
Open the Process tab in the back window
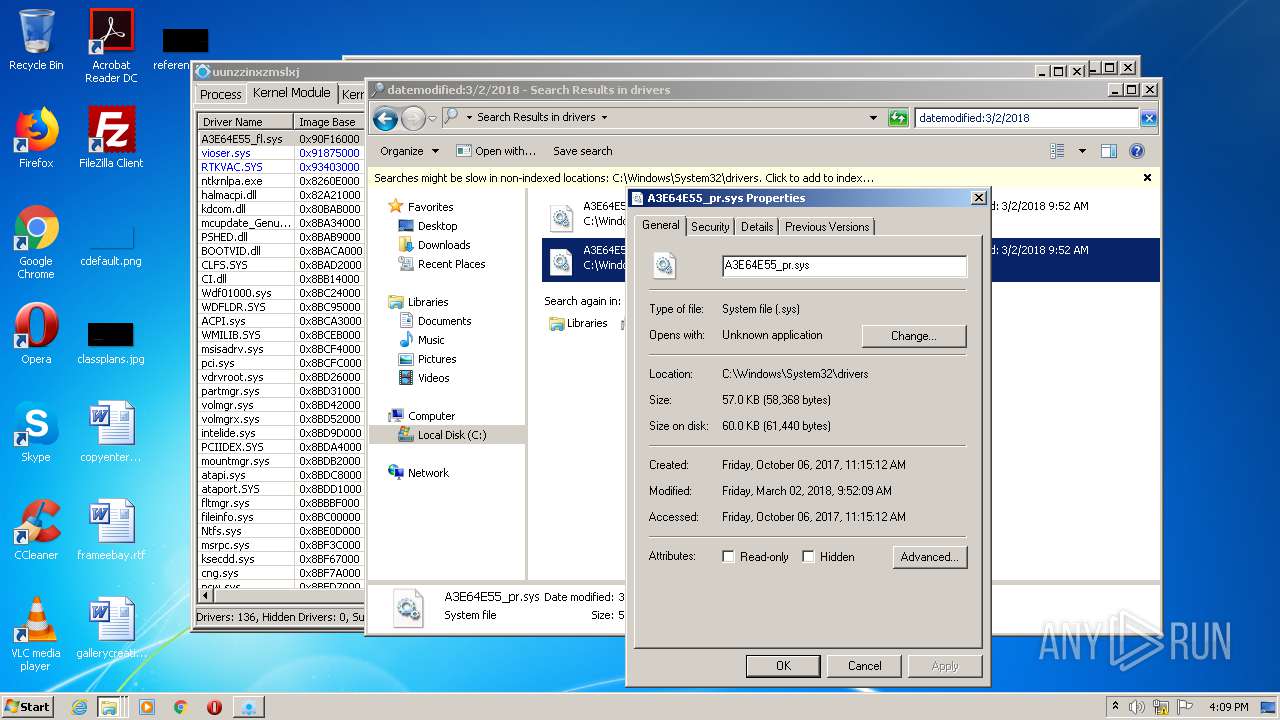(x=220, y=94)
